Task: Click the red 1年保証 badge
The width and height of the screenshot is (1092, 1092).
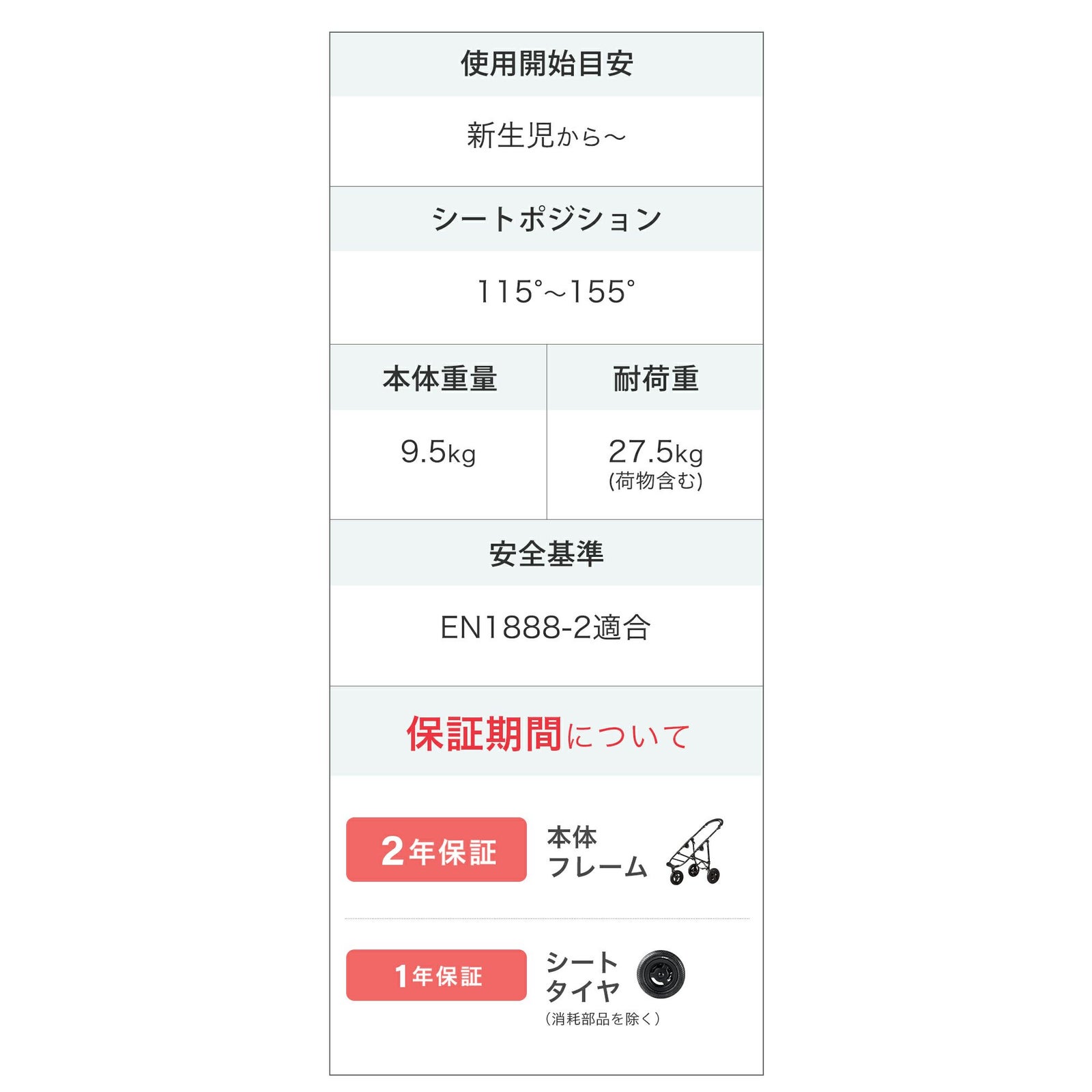Action: (436, 975)
